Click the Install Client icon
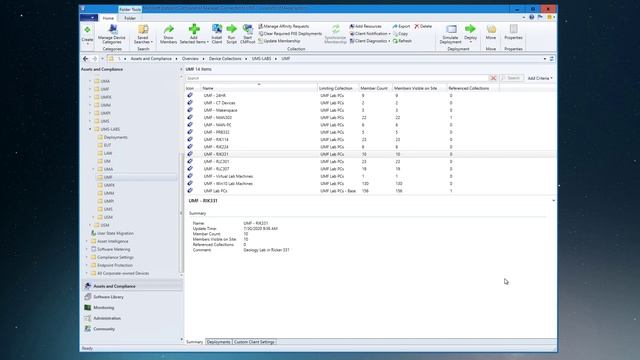The image size is (640, 360). pyautogui.click(x=217, y=29)
